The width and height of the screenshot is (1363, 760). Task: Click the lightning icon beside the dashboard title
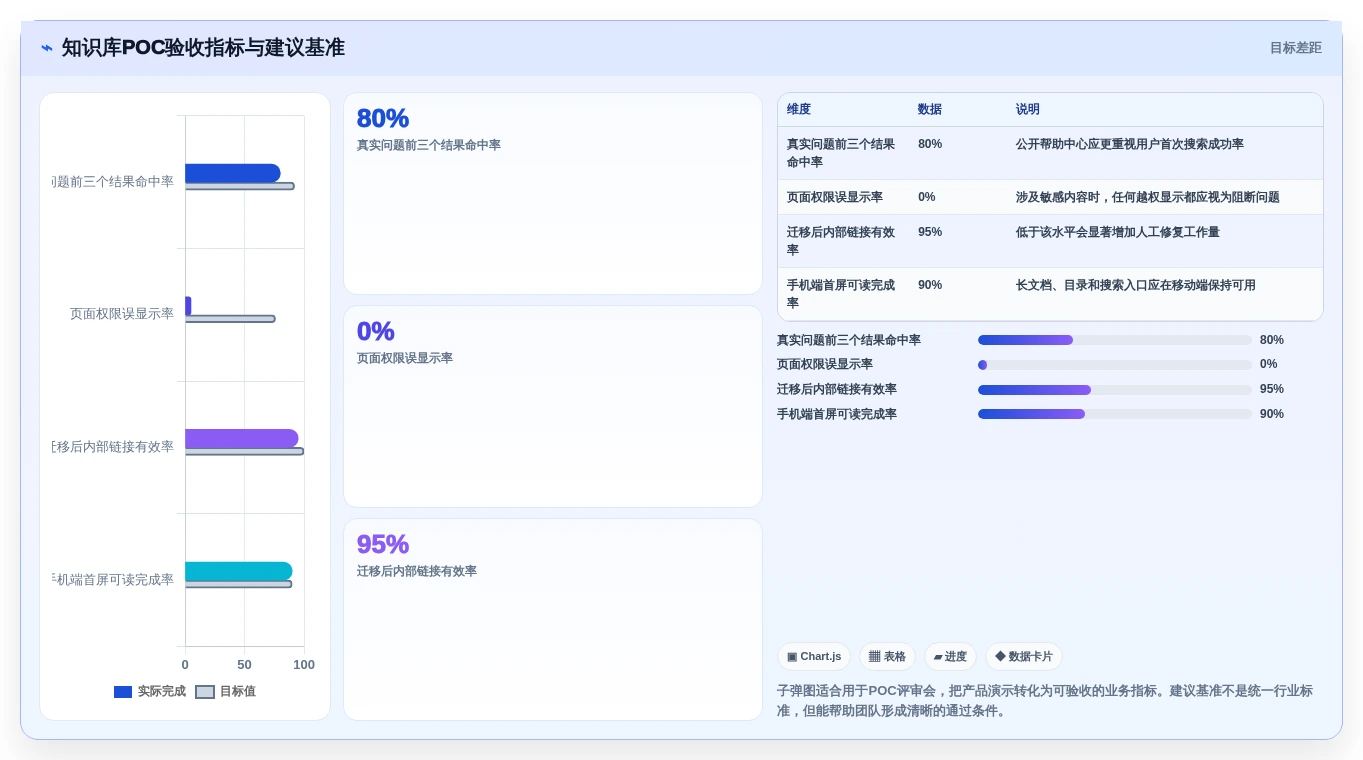47,48
